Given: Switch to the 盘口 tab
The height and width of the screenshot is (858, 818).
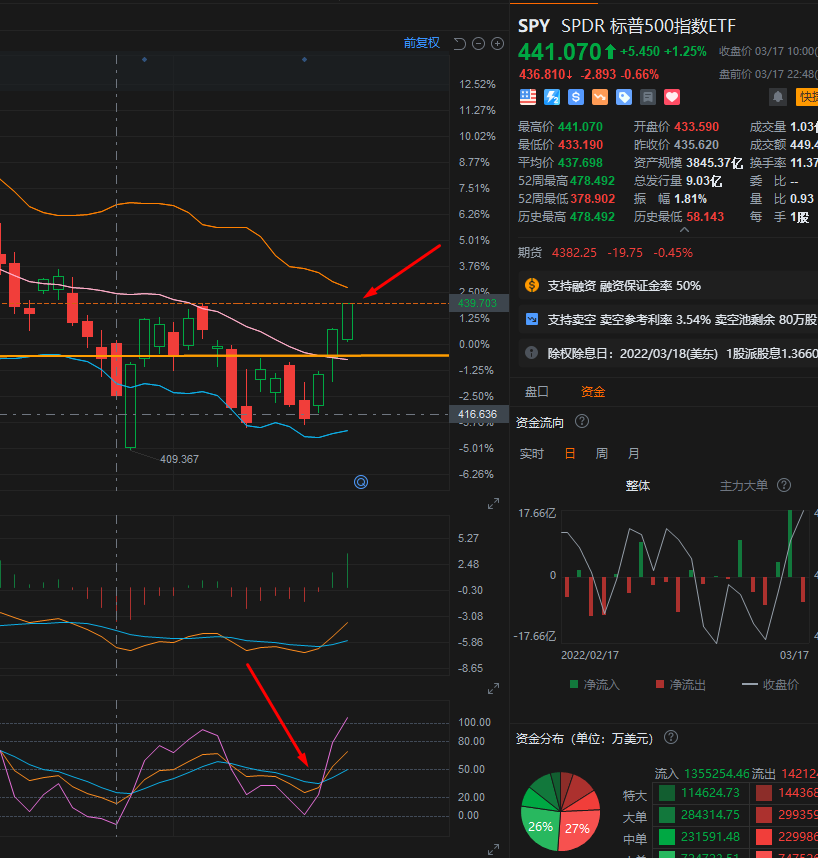Looking at the screenshot, I should click(536, 392).
